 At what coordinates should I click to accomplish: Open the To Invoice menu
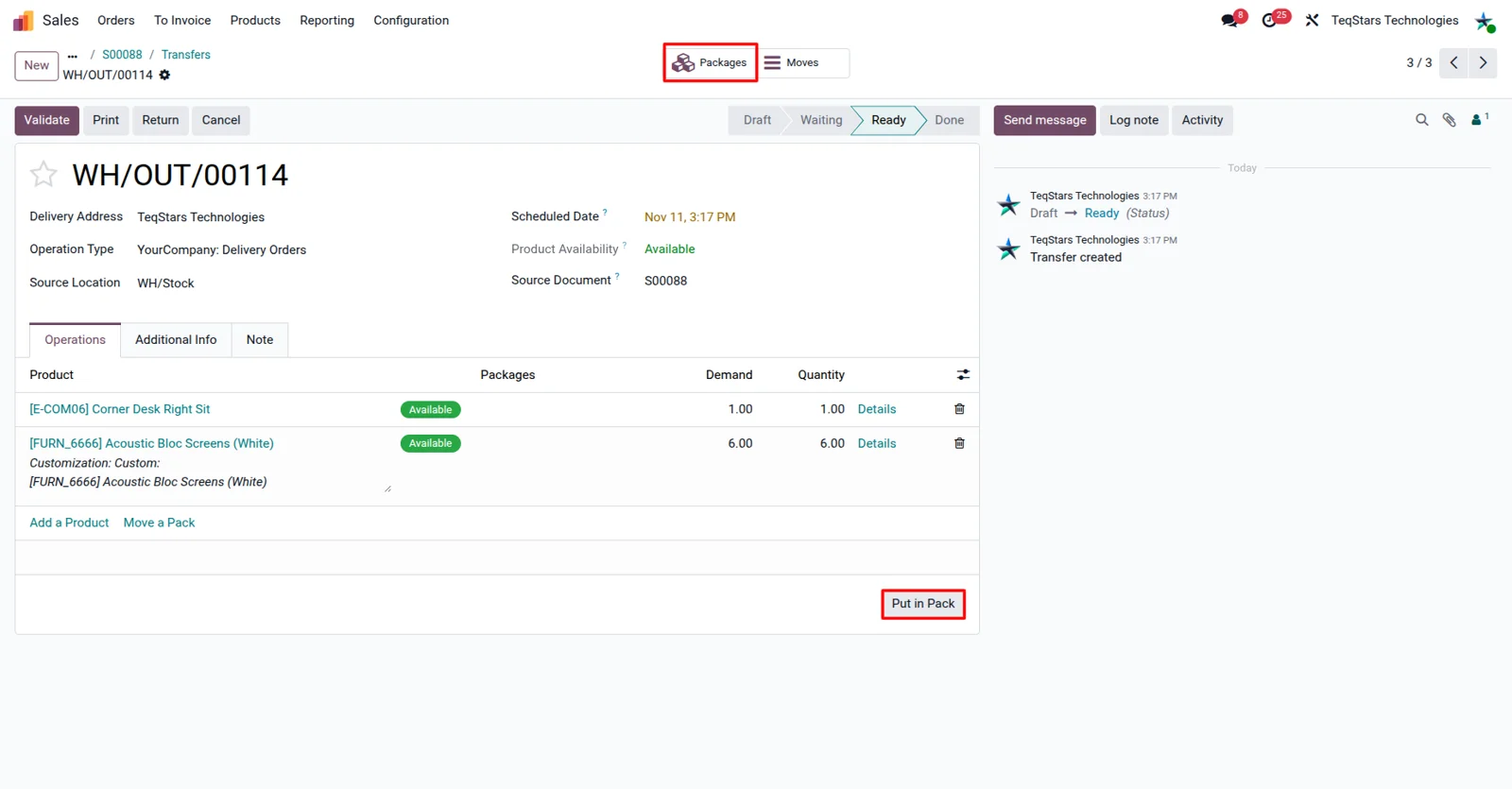pyautogui.click(x=182, y=20)
